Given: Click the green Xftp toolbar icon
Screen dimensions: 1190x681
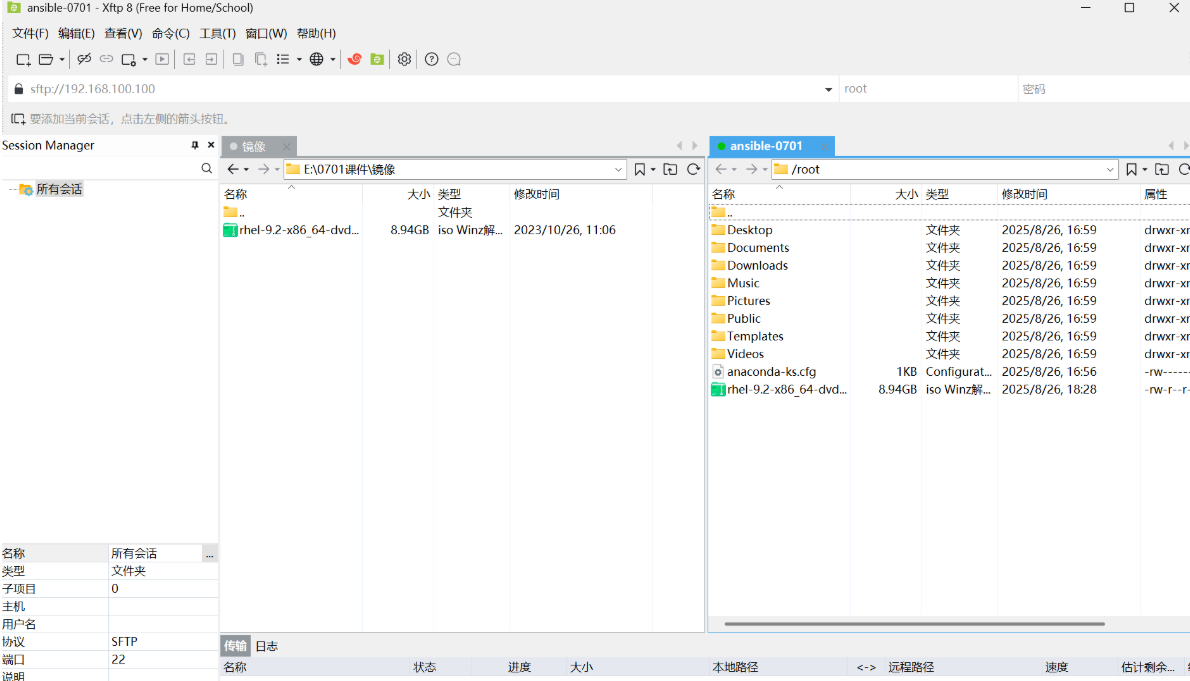Looking at the screenshot, I should [x=377, y=59].
